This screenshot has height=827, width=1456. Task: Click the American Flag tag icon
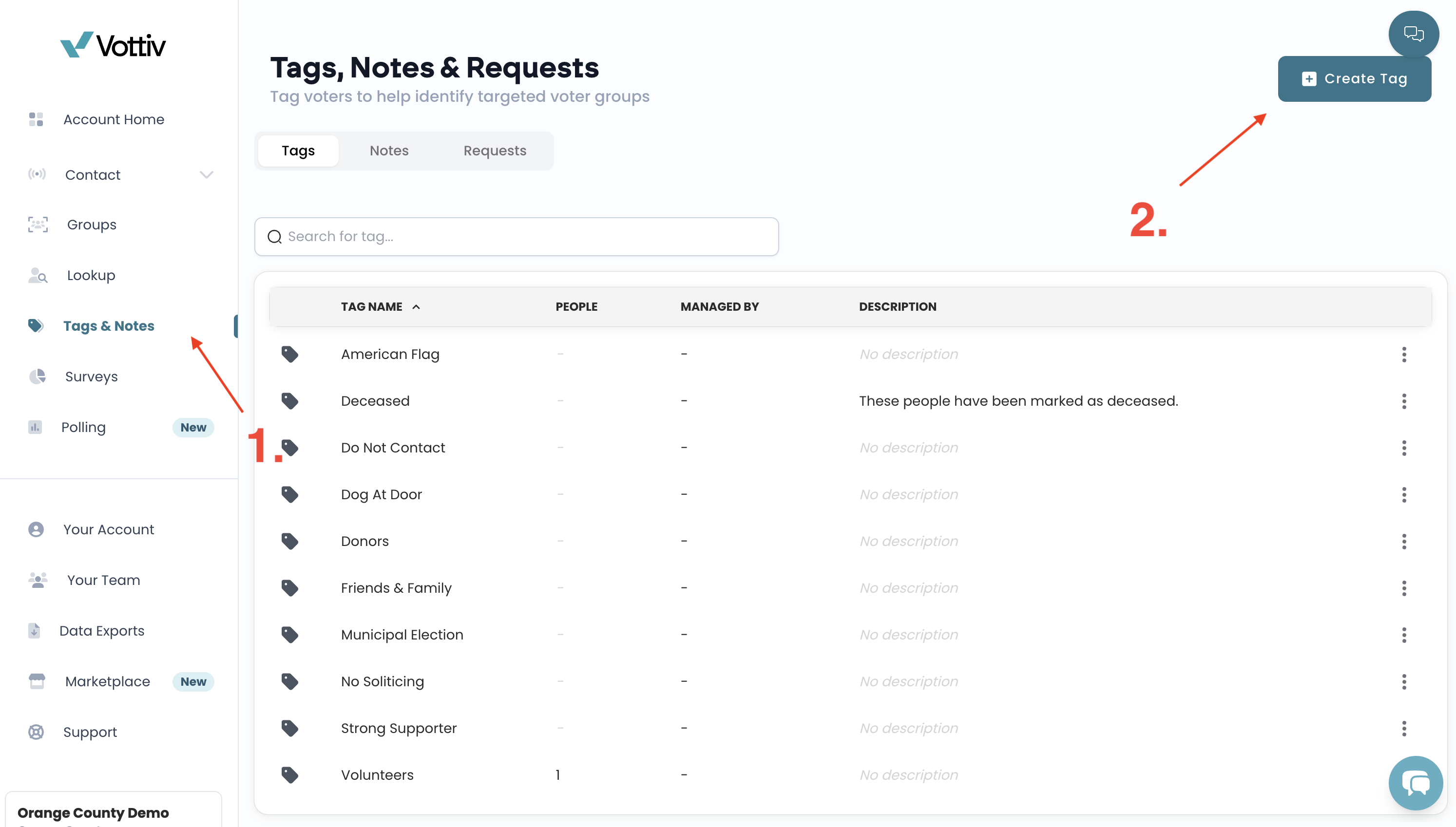pos(290,355)
